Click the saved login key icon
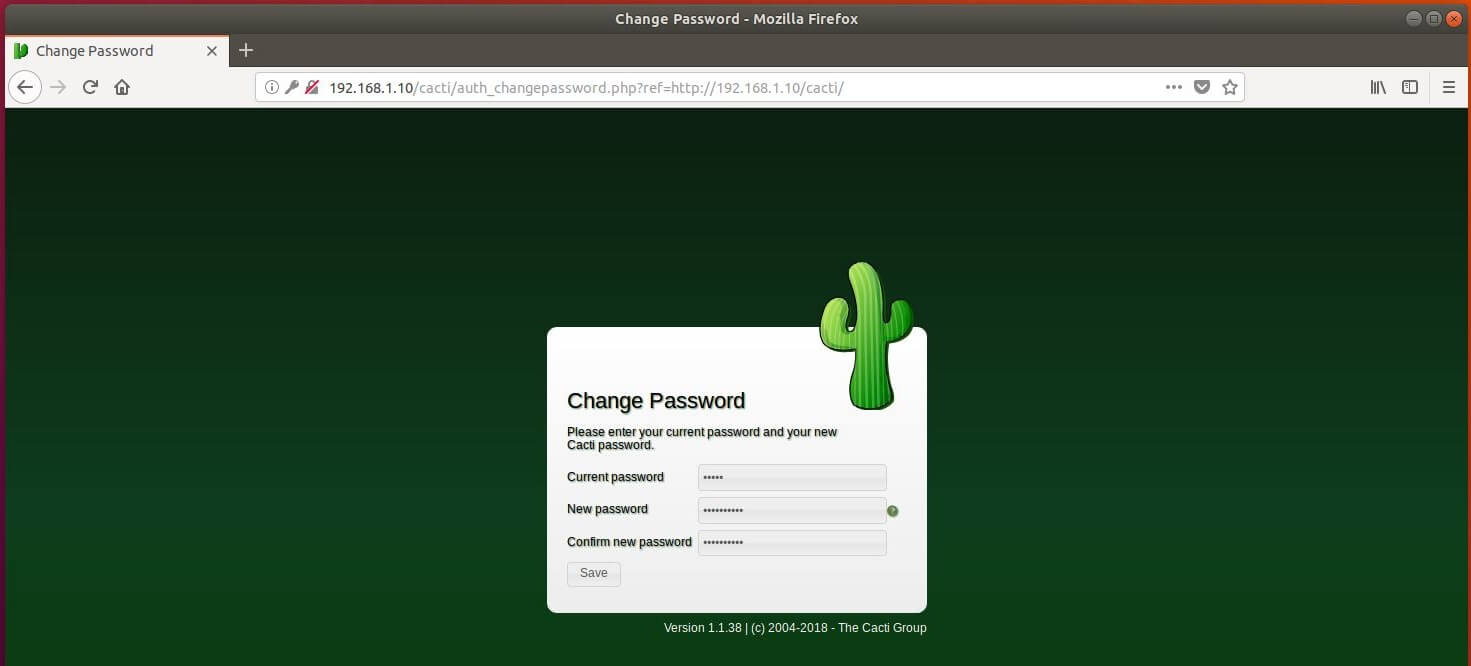This screenshot has height=666, width=1471. pyautogui.click(x=291, y=87)
